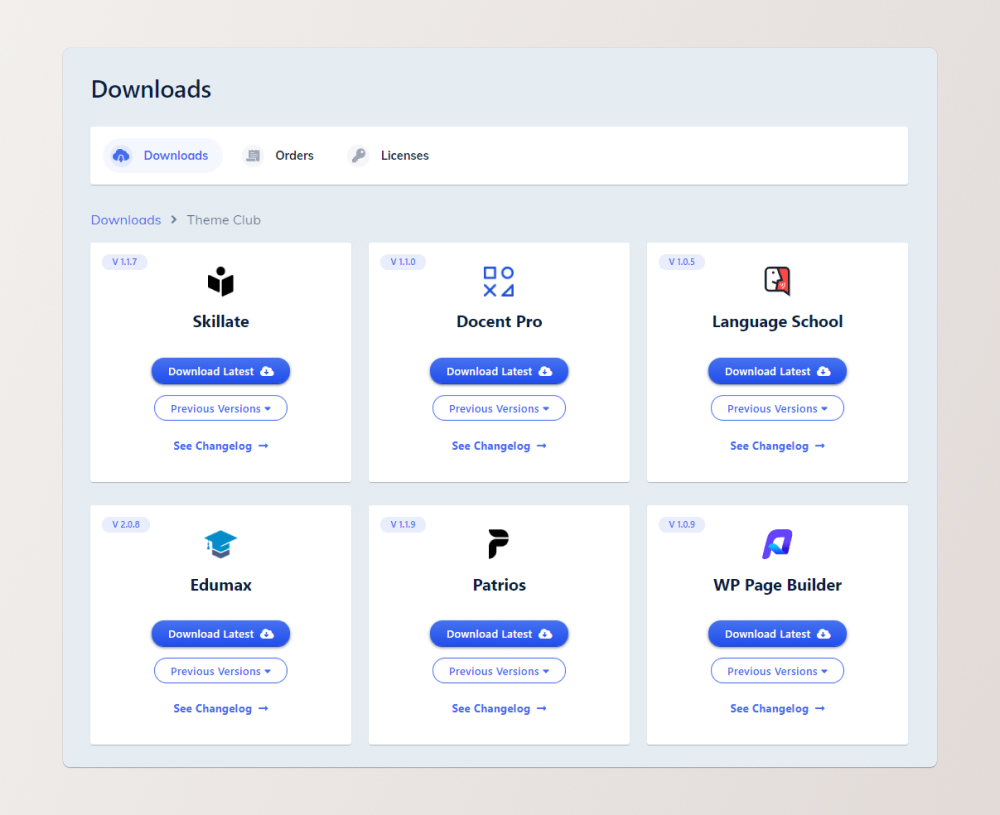1000x815 pixels.
Task: Click the V 1.0.9 version badge
Action: (x=682, y=524)
